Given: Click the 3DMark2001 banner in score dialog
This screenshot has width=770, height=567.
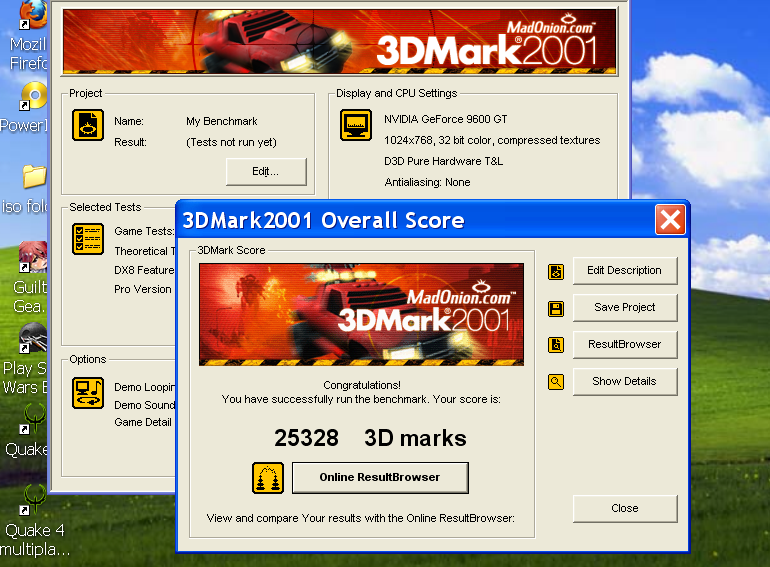Looking at the screenshot, I should [x=361, y=315].
